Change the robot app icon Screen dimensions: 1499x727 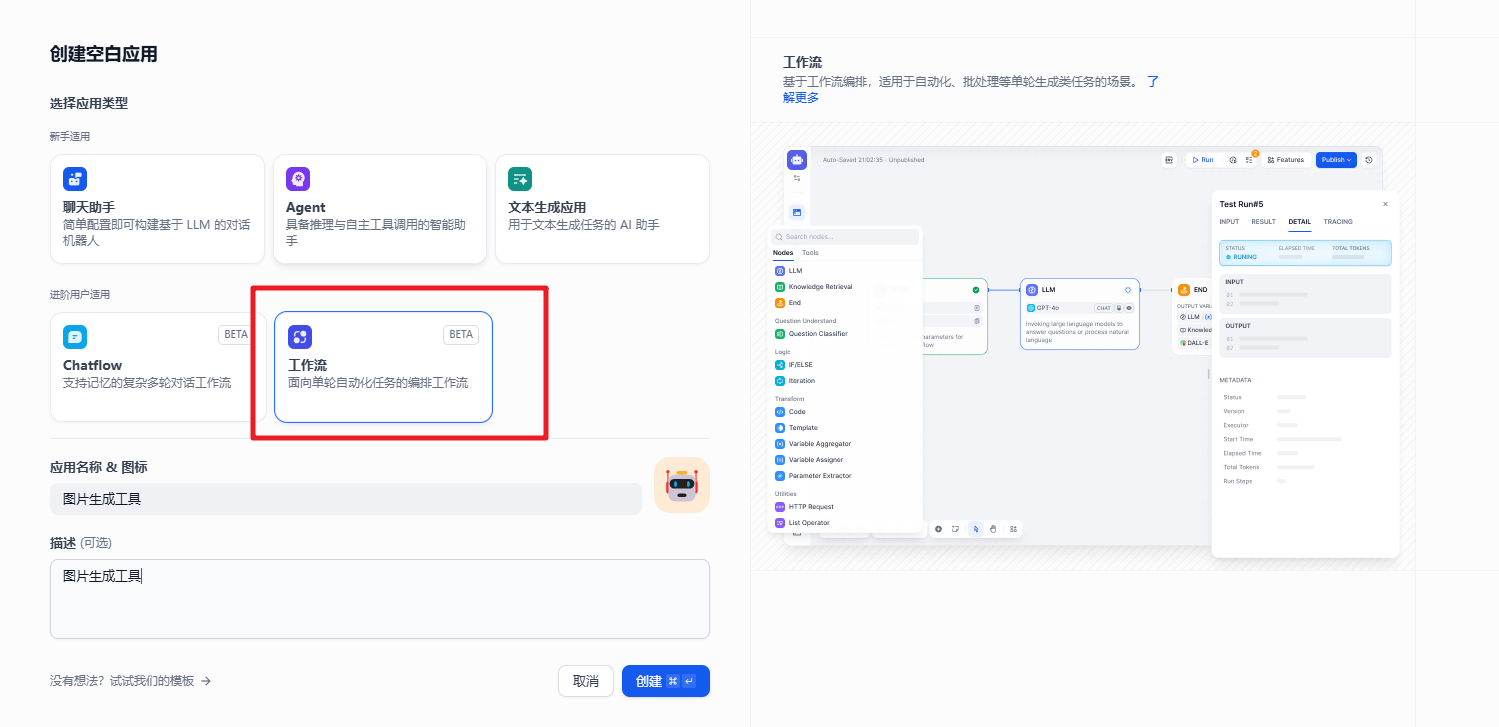point(682,485)
